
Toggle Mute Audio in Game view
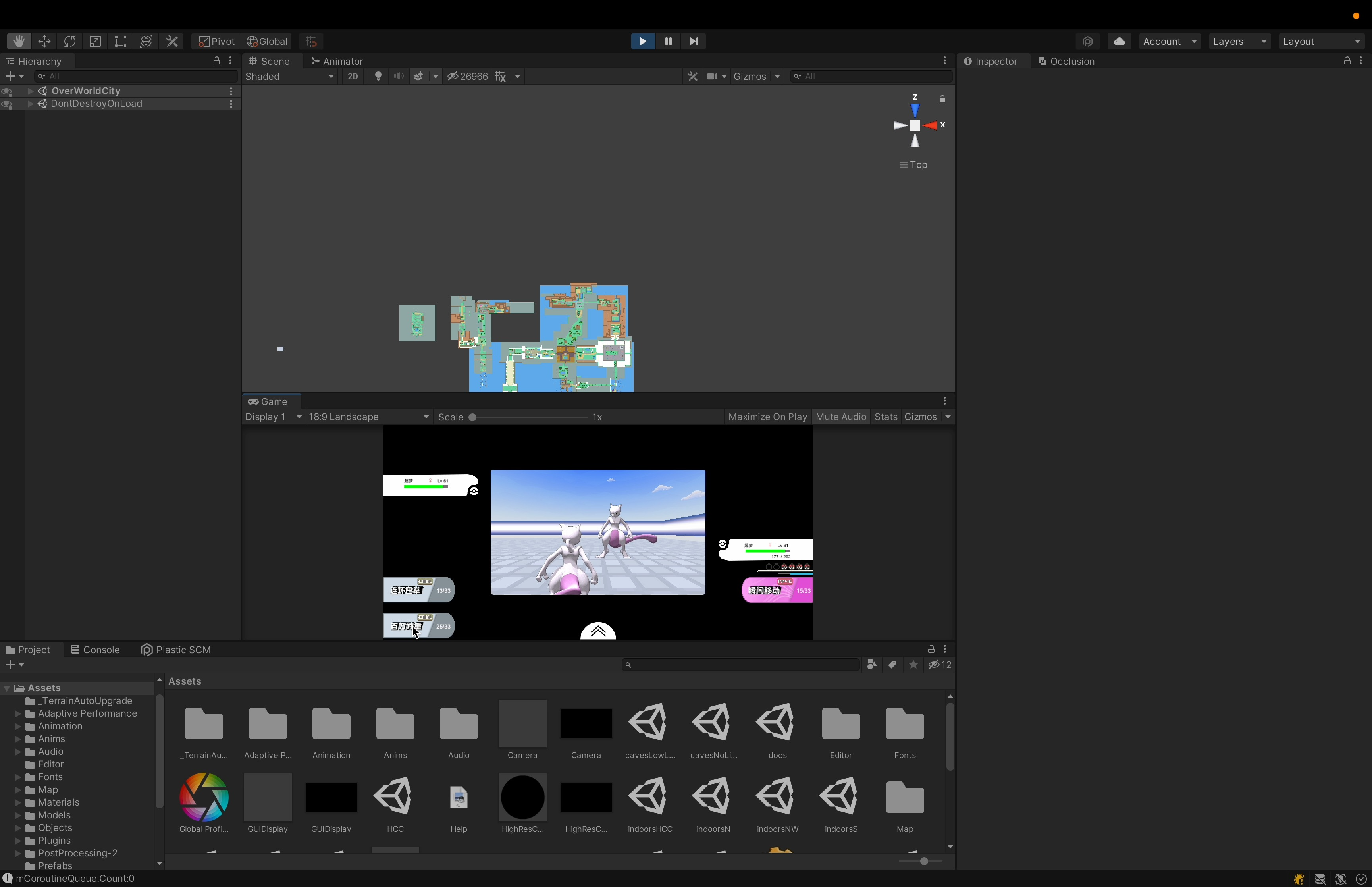(841, 417)
